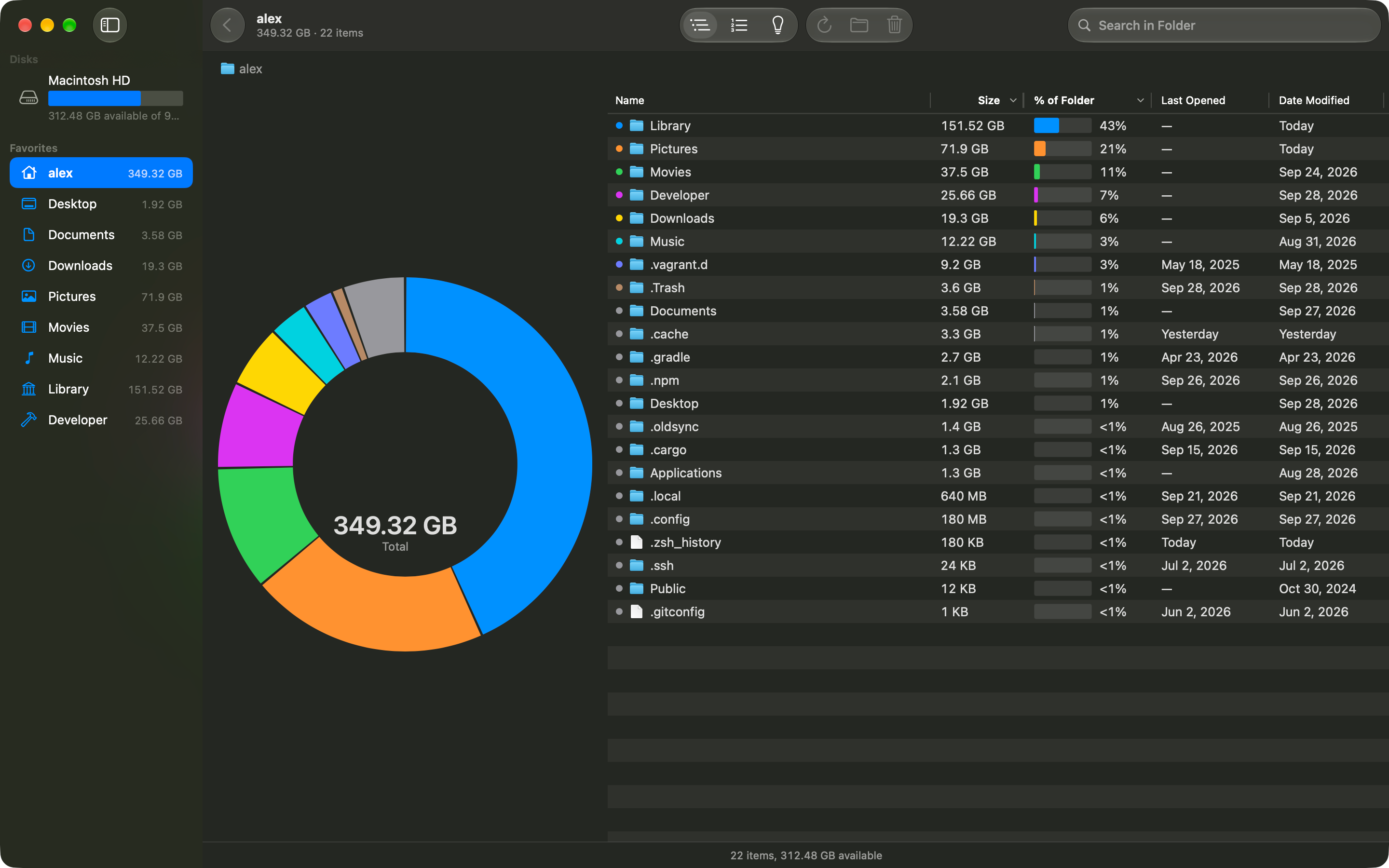Image resolution: width=1389 pixels, height=868 pixels.
Task: Open Movies in the sidebar
Action: click(101, 327)
